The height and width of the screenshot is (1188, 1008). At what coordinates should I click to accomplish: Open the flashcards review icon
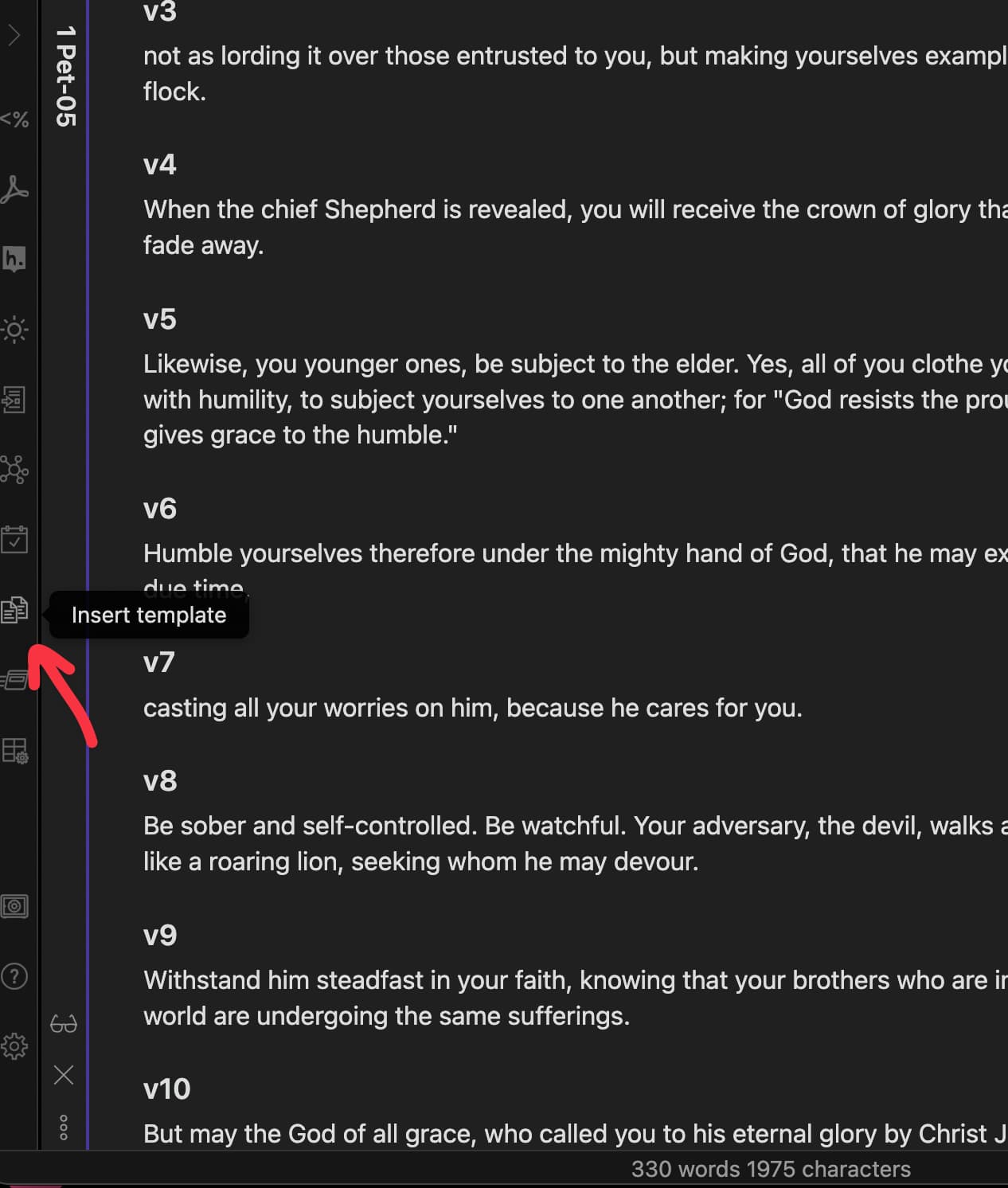tap(14, 680)
